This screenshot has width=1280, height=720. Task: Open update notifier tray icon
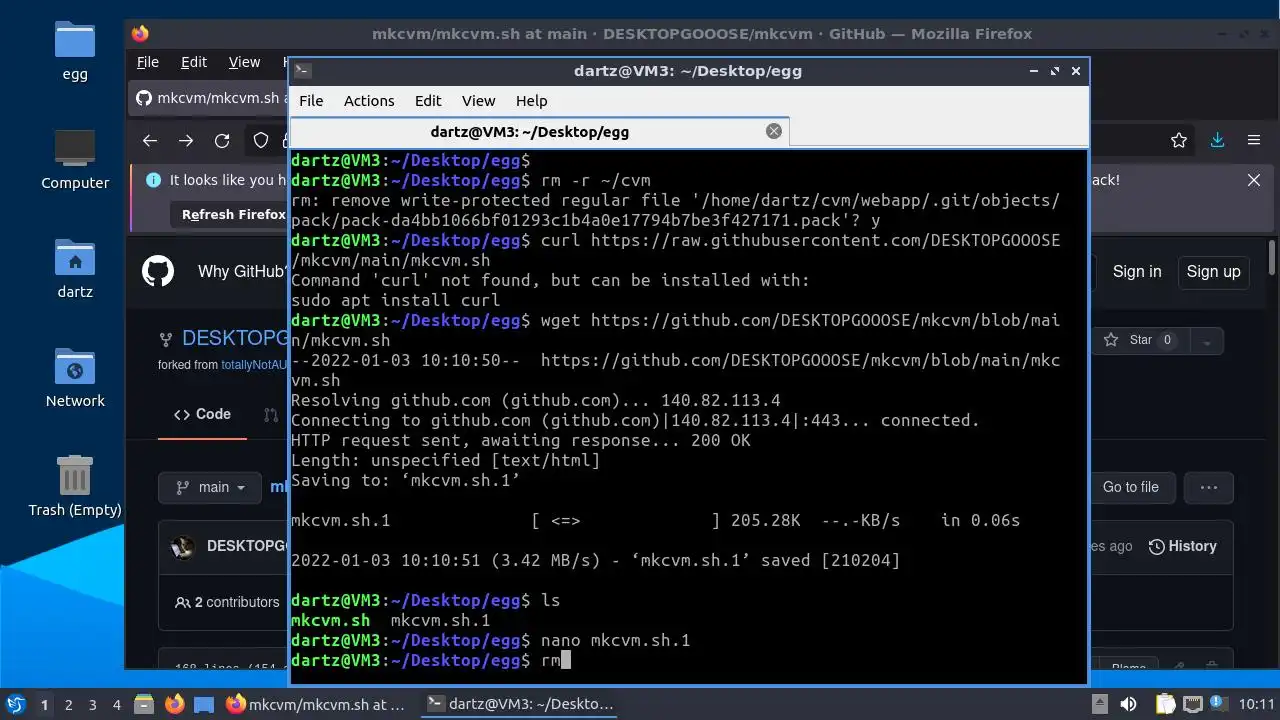tap(1220, 704)
